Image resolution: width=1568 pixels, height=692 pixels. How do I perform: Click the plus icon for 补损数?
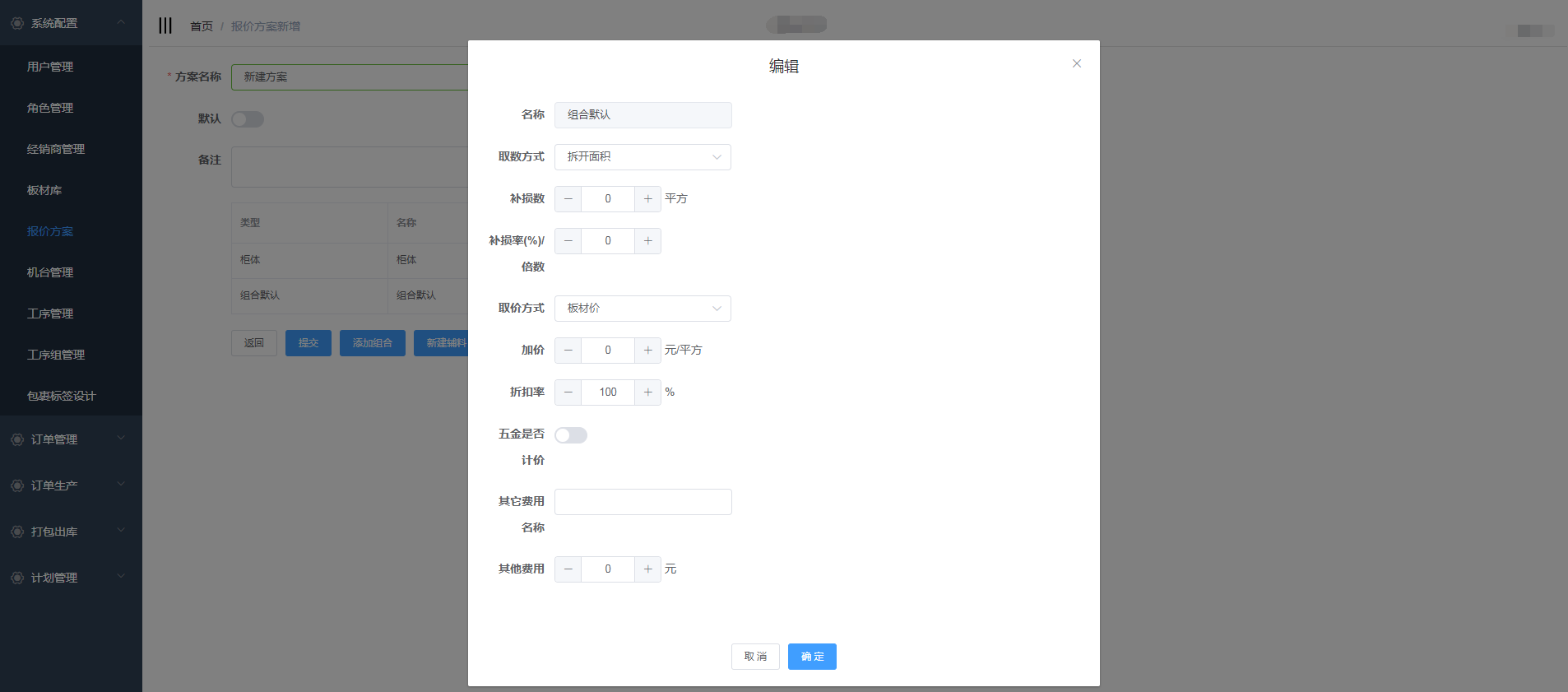pyautogui.click(x=647, y=199)
